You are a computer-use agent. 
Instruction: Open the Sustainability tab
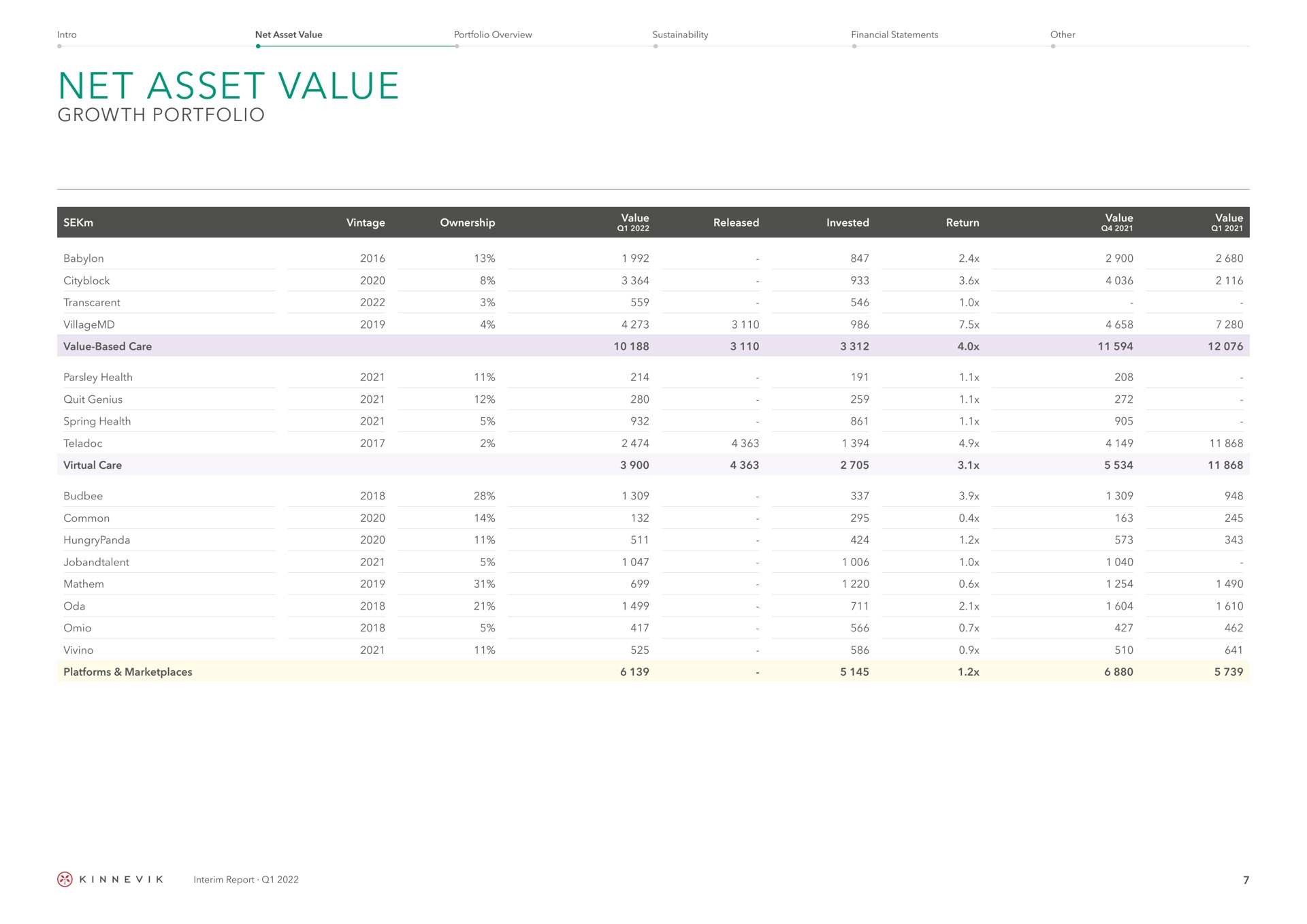point(680,35)
